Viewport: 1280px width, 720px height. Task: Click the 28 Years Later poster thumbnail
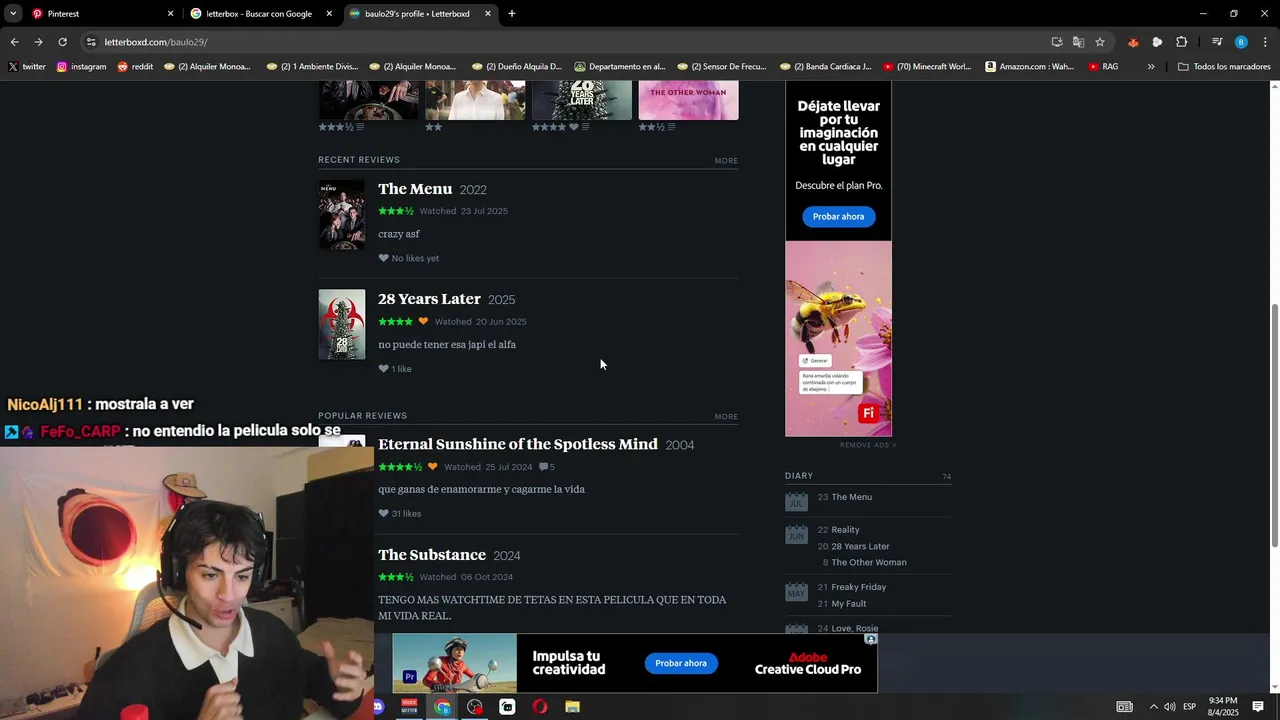click(x=342, y=324)
